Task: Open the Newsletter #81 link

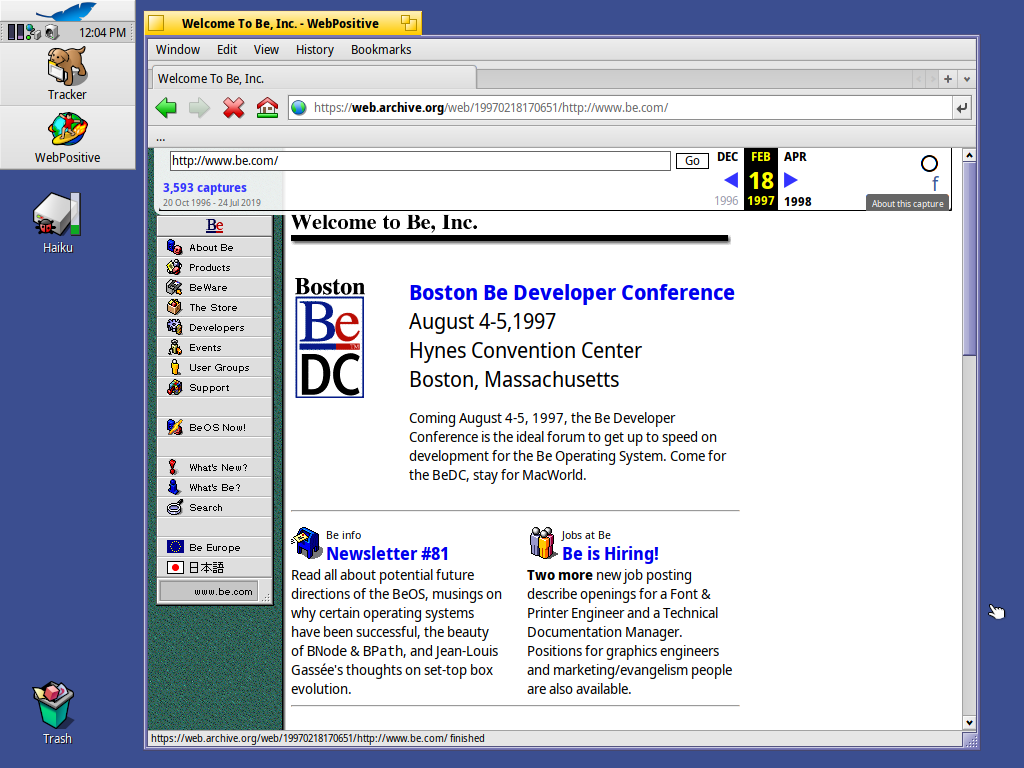Action: pos(387,554)
